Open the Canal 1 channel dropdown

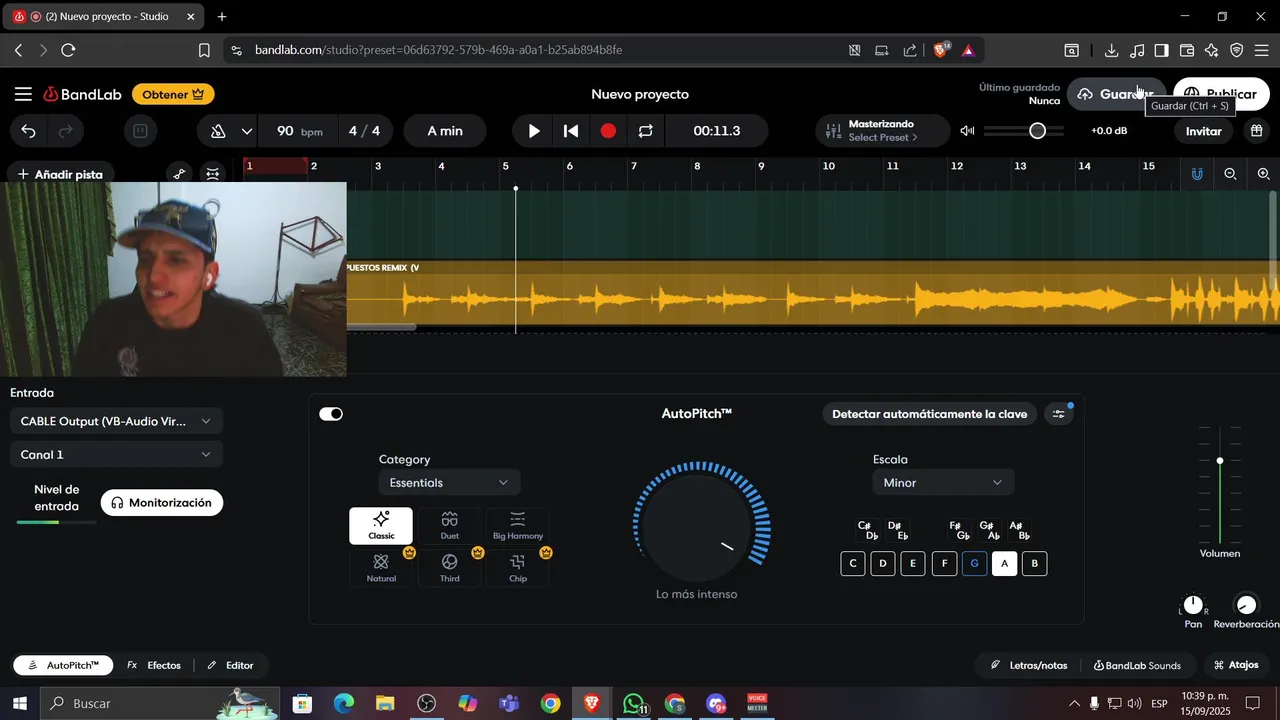click(x=116, y=455)
